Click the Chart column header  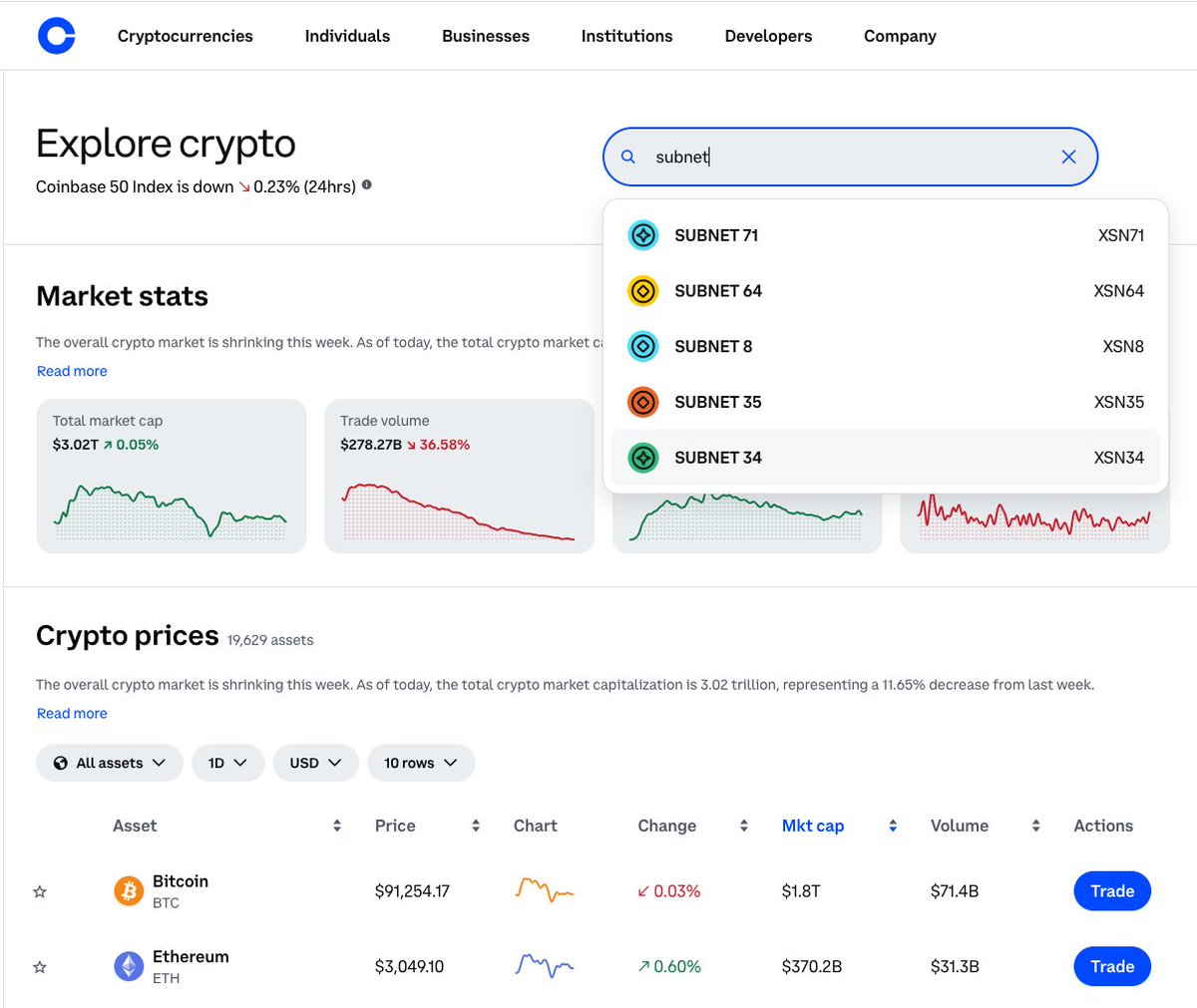pyautogui.click(x=536, y=826)
